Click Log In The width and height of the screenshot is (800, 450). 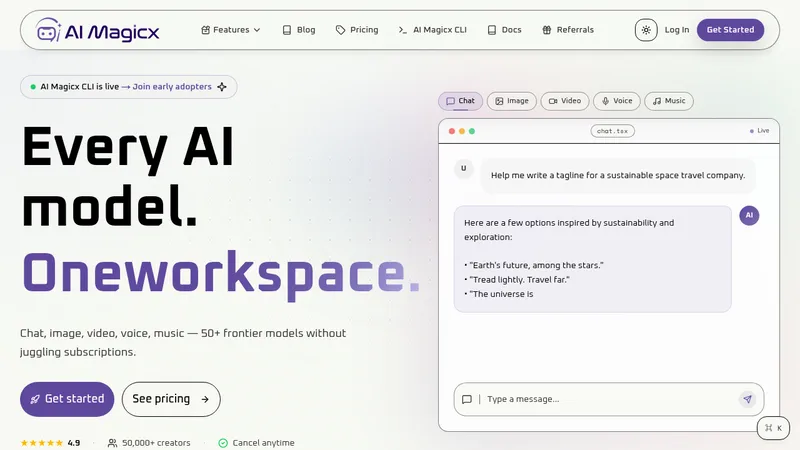point(677,30)
